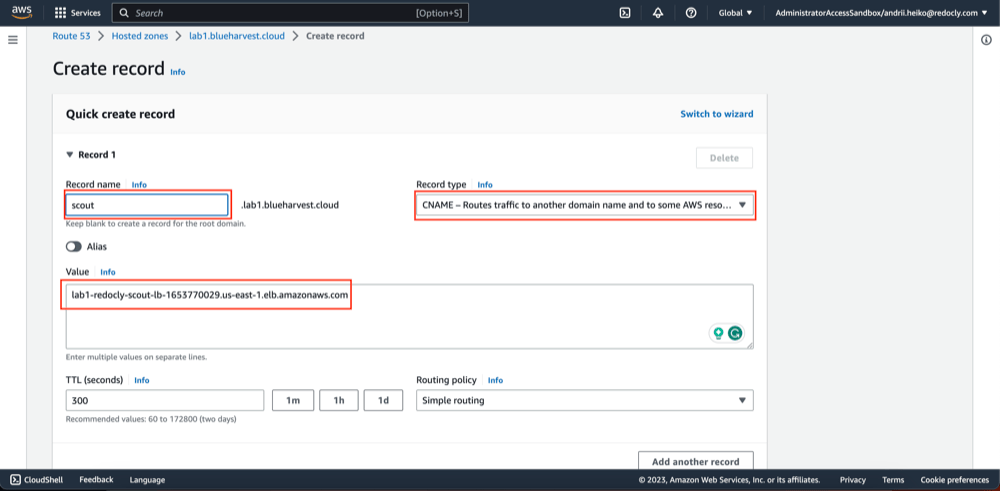
Task: Click Info link next to Record type
Action: (485, 184)
